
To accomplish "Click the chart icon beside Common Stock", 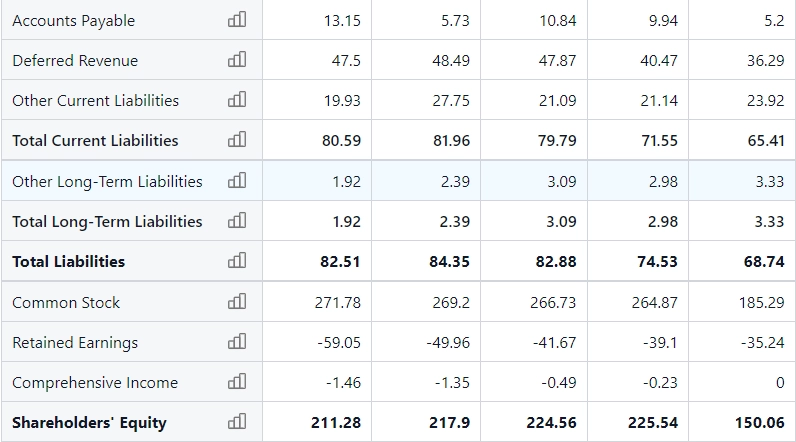I will click(237, 302).
